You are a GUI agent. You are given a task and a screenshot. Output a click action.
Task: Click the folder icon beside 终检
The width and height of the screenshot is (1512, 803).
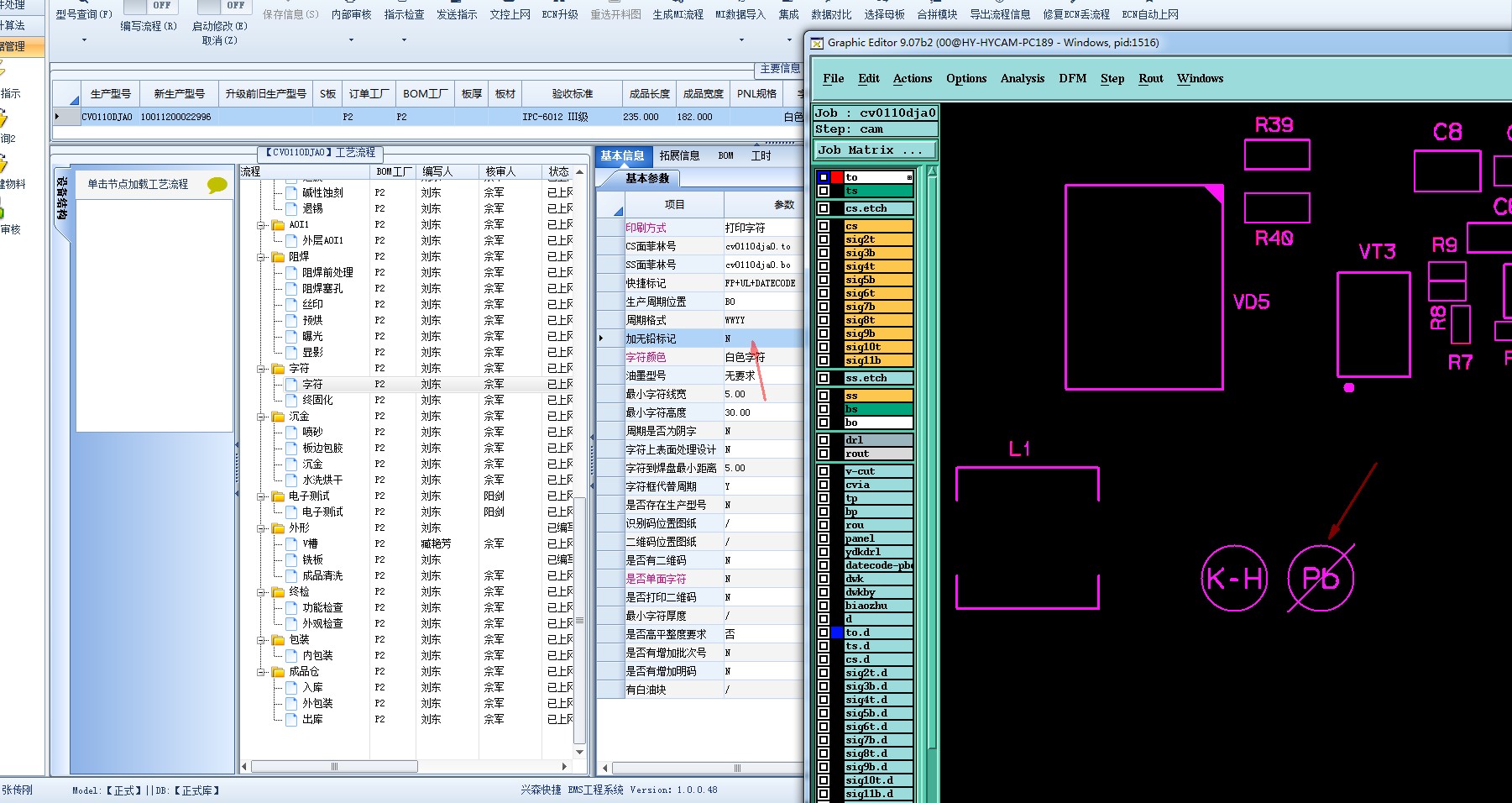pos(279,591)
